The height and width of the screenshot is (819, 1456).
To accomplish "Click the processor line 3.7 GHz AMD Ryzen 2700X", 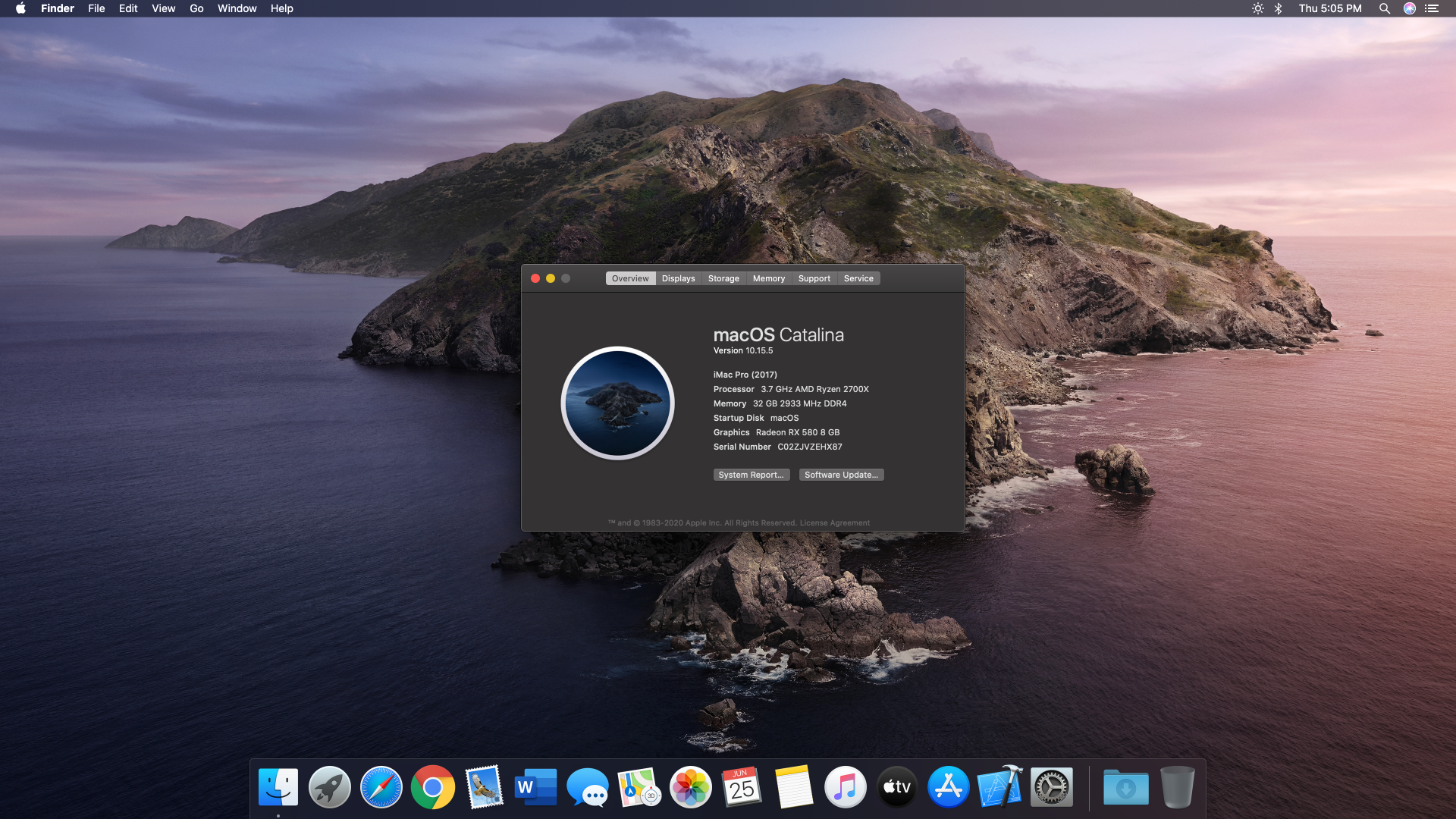I will [x=791, y=389].
